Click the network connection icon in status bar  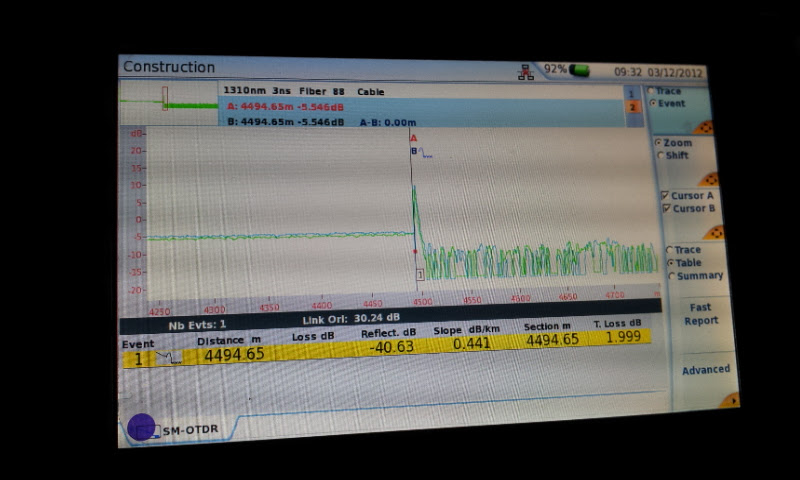coord(526,72)
